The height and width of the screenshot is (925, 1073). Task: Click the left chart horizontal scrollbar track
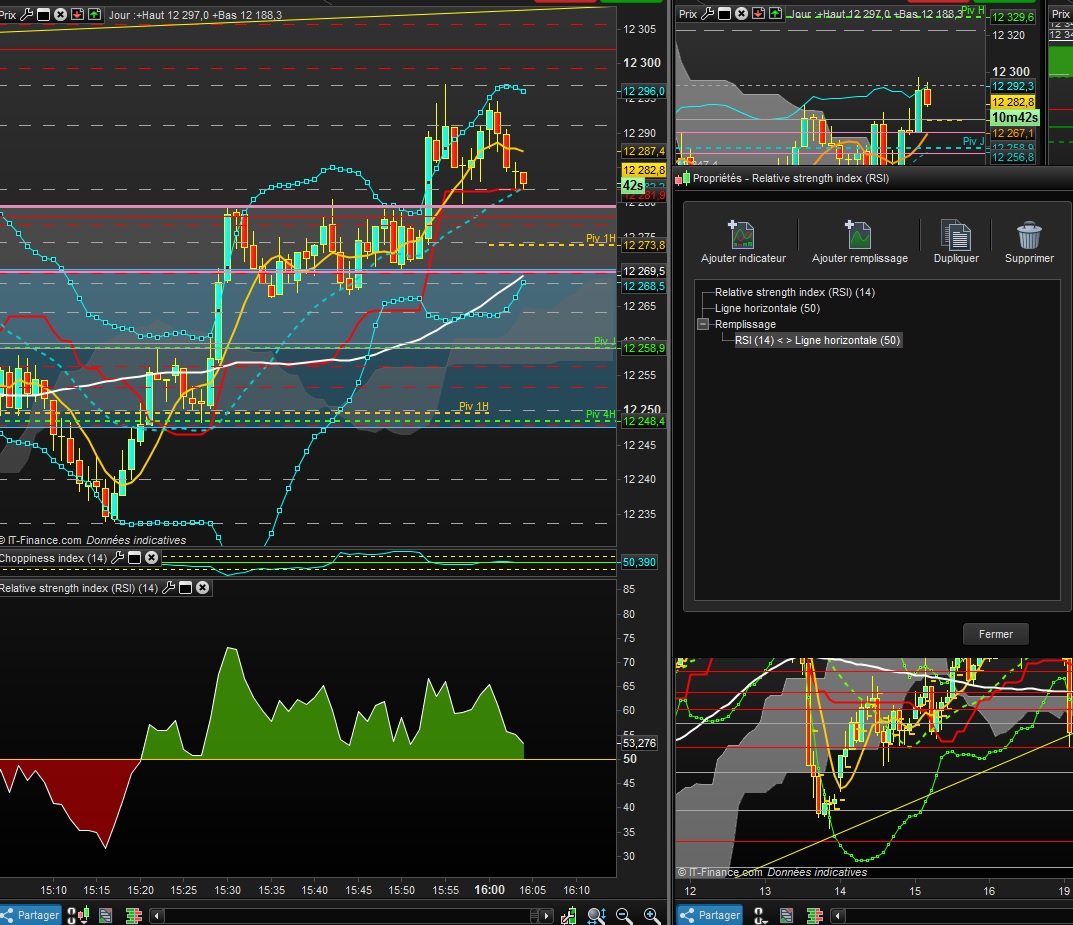point(350,915)
